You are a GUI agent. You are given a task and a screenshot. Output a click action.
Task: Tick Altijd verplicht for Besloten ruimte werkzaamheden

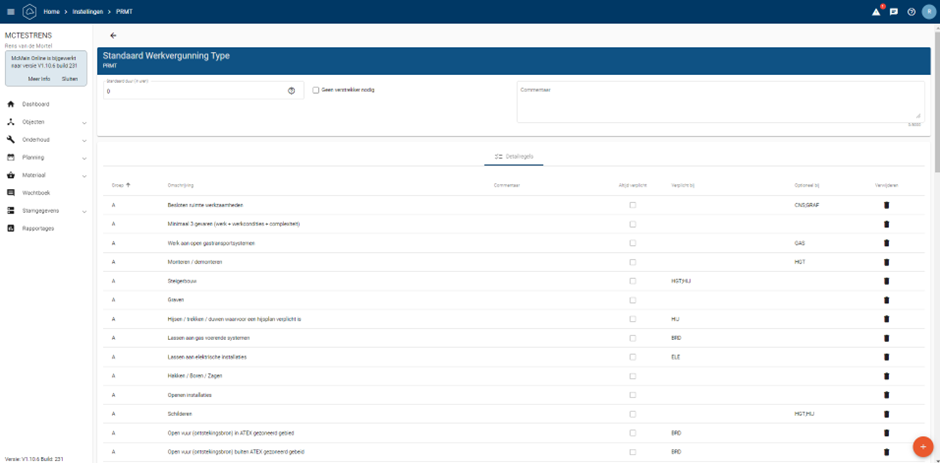pyautogui.click(x=632, y=205)
